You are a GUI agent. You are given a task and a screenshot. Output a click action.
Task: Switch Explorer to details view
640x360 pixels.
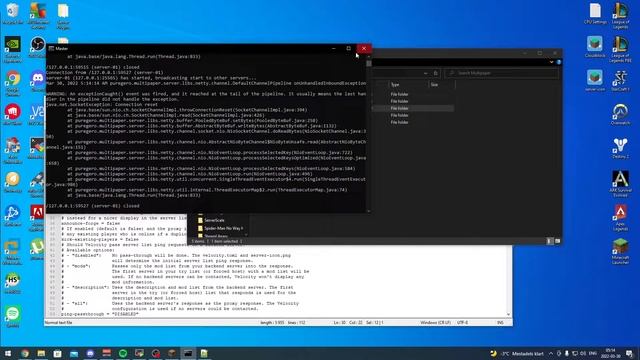coord(549,241)
